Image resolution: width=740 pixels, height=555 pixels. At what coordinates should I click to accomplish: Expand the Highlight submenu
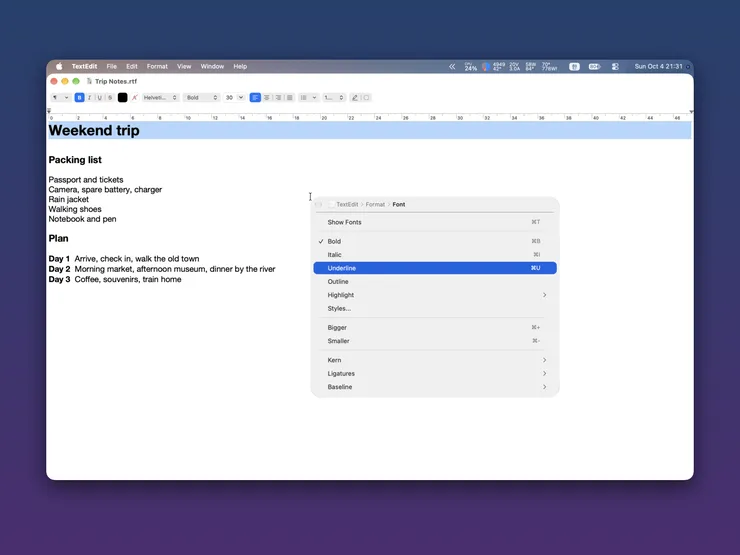point(435,295)
